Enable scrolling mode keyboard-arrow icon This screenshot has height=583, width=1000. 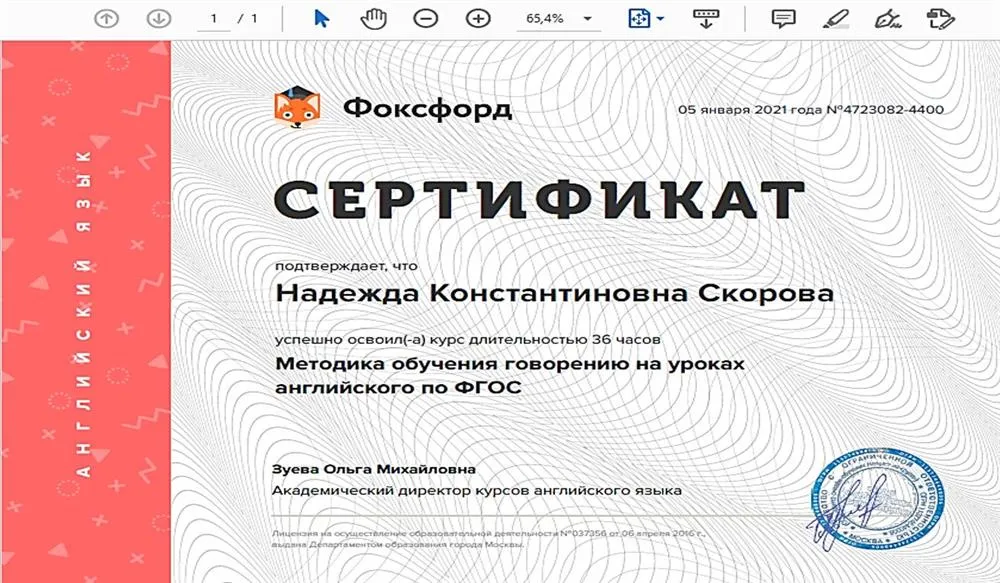tap(706, 19)
